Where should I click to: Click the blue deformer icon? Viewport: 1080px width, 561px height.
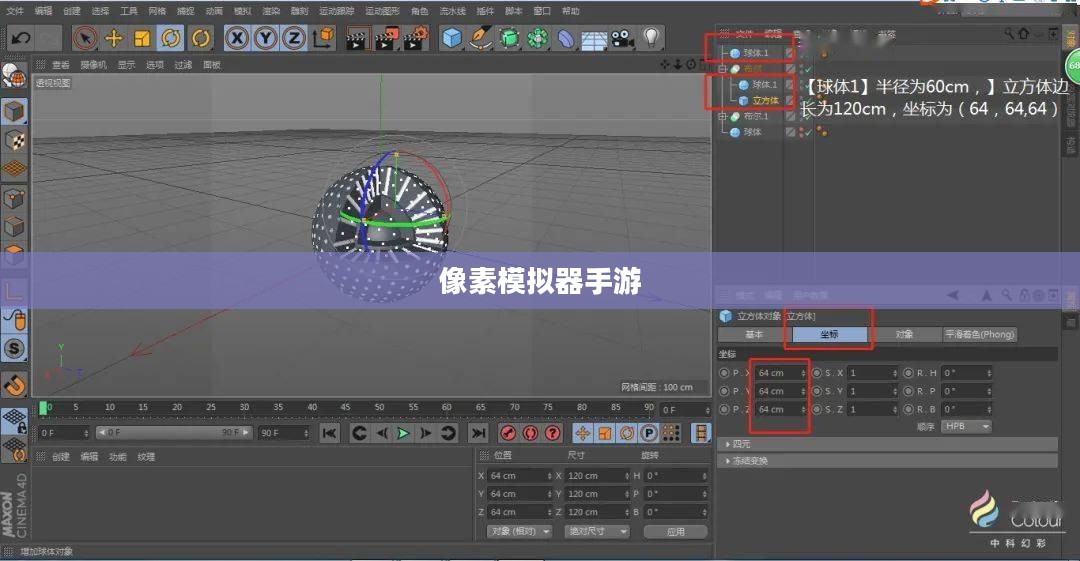point(565,39)
